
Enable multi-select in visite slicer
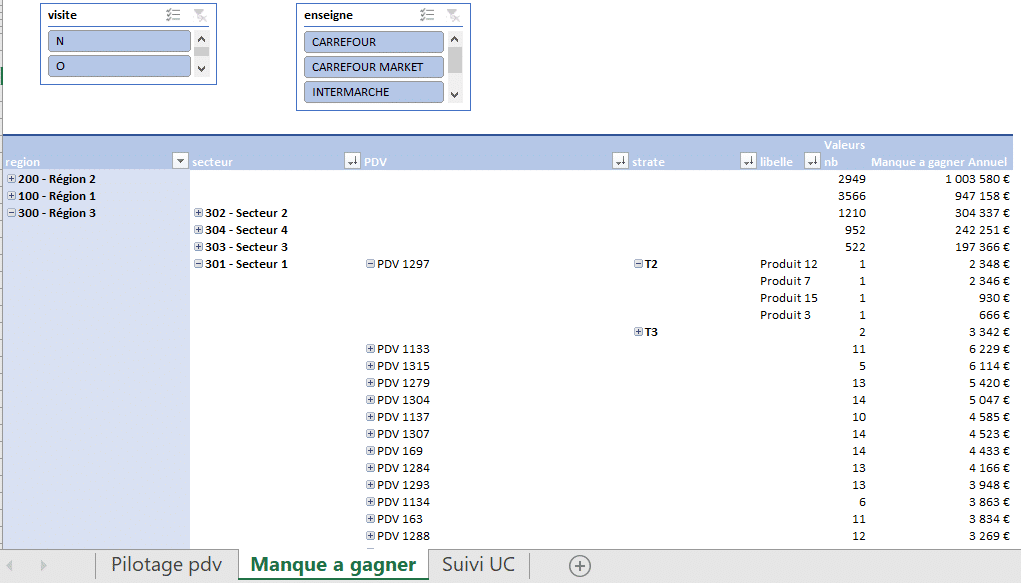173,15
